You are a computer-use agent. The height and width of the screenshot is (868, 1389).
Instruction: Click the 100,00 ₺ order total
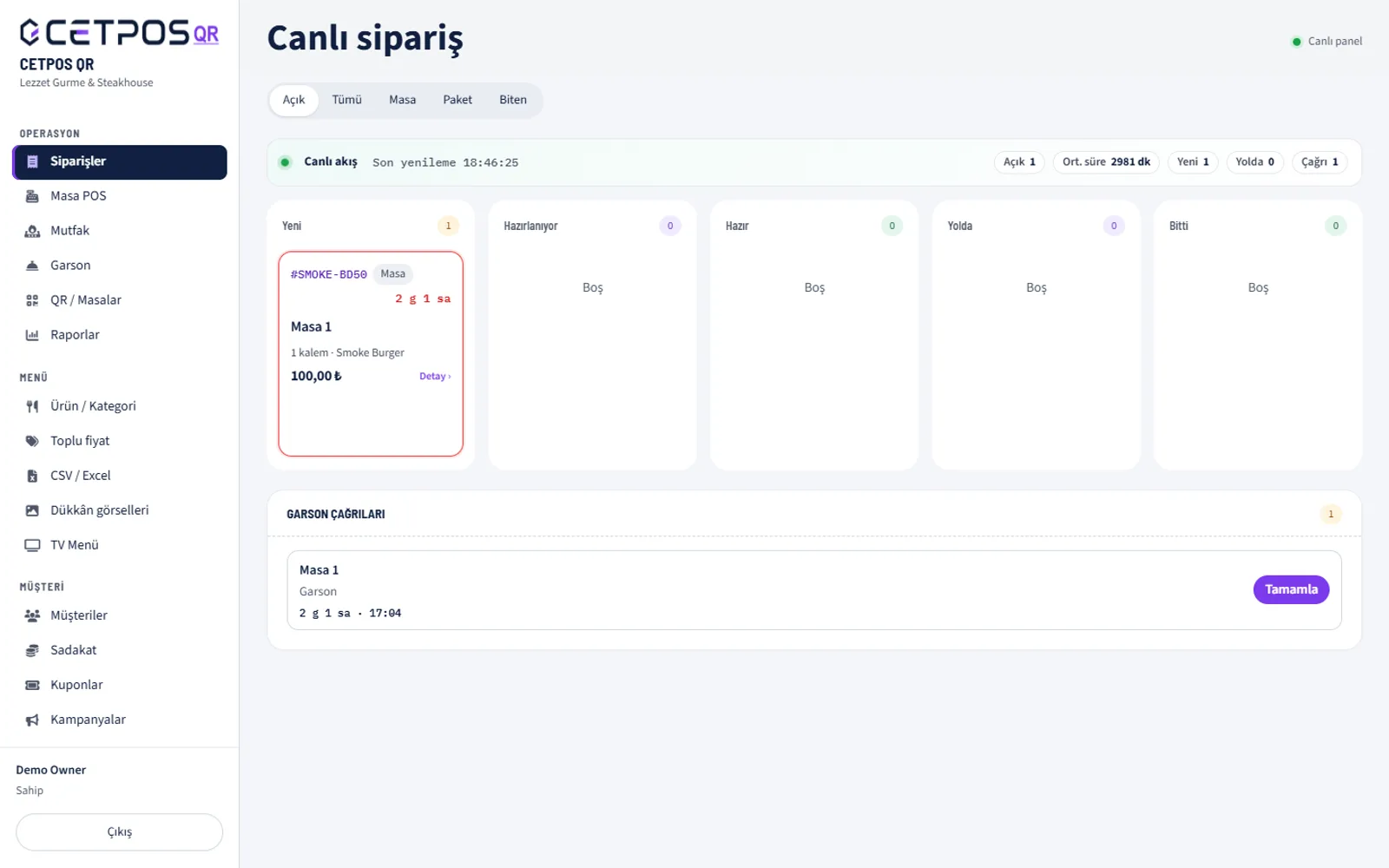click(x=316, y=376)
